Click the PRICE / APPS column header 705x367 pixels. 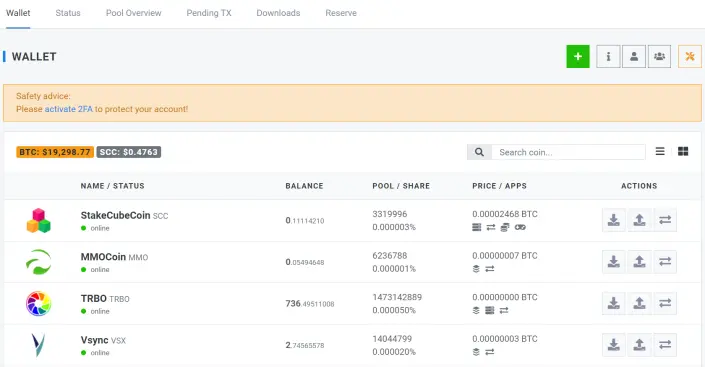tap(500, 186)
